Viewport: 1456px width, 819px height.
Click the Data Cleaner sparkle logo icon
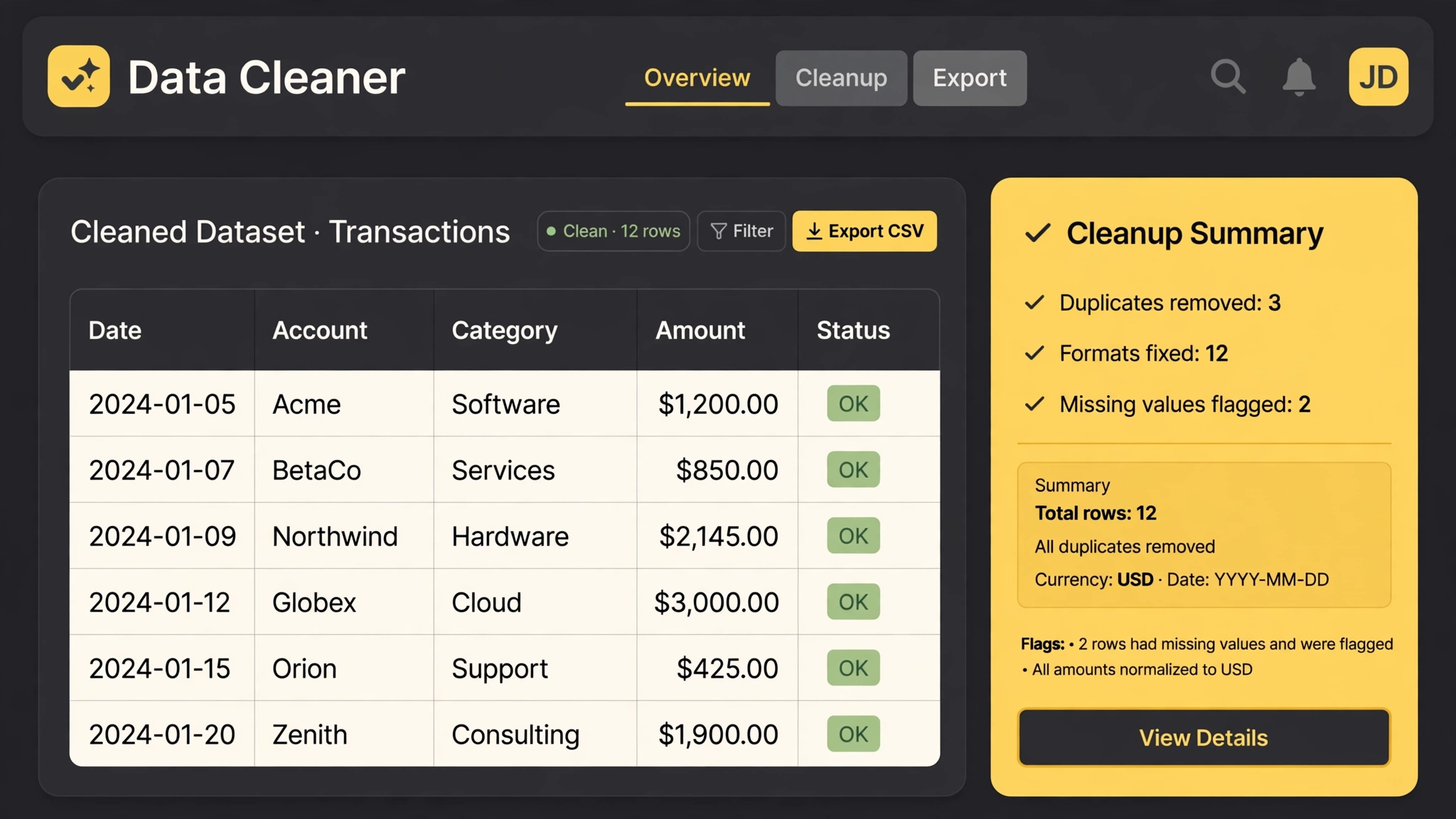pyautogui.click(x=79, y=77)
